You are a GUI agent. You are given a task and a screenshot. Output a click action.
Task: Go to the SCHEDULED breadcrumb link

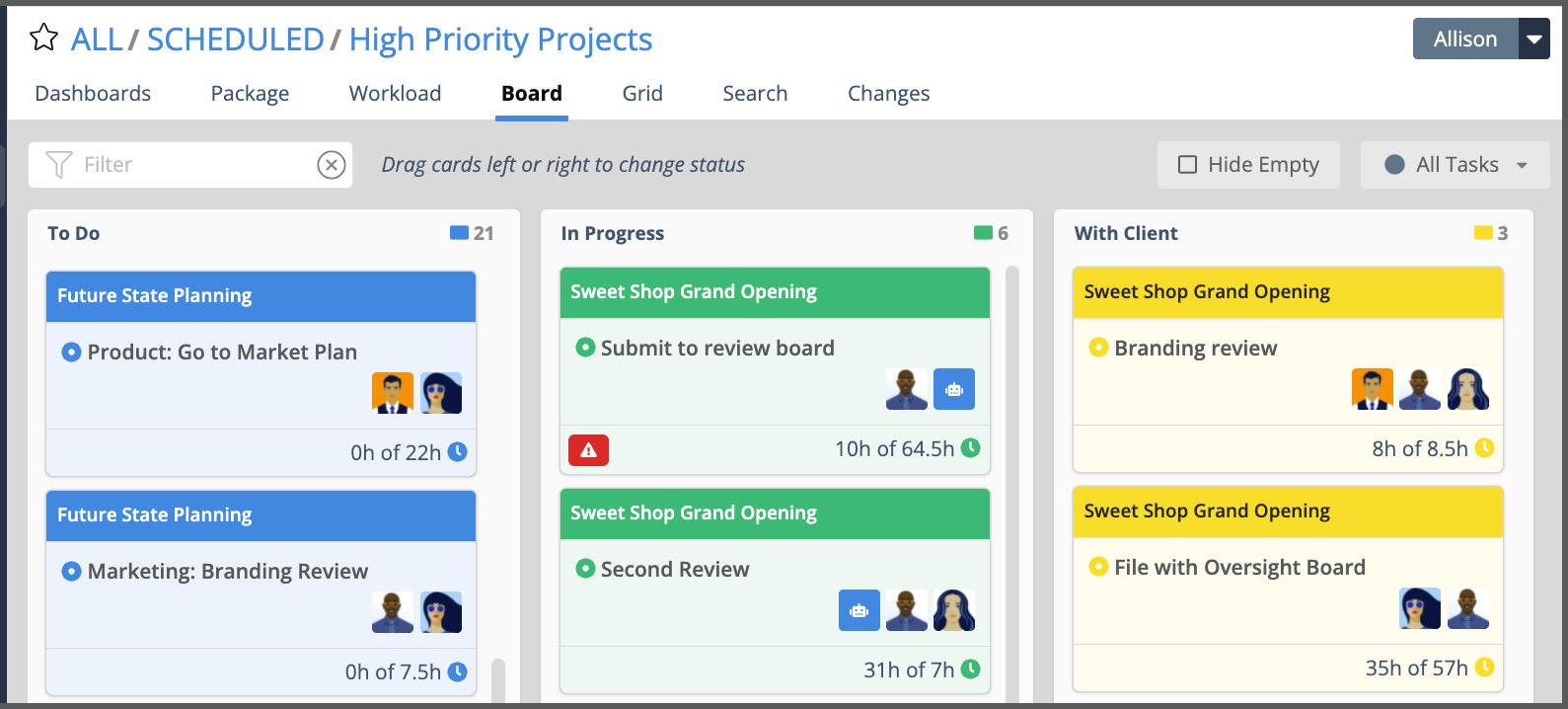tap(235, 39)
